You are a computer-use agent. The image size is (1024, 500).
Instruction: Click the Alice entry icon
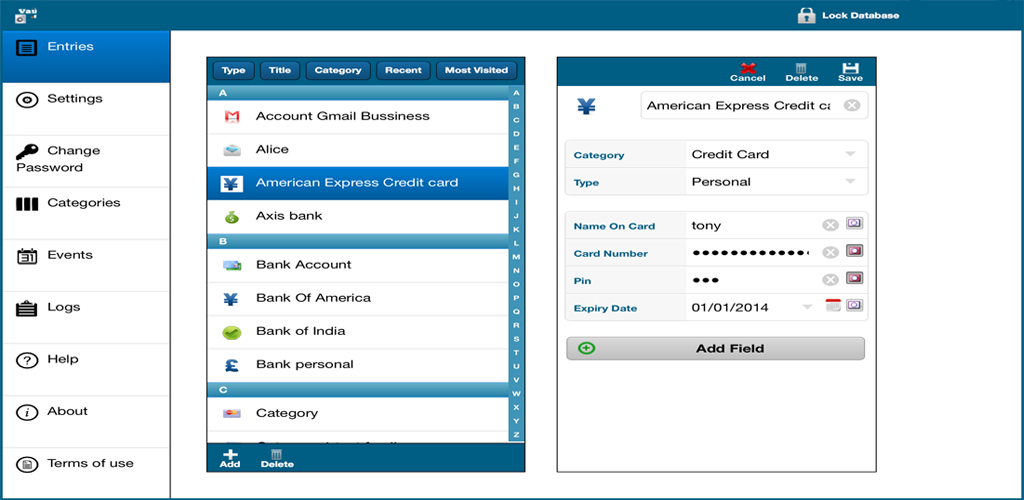(x=232, y=150)
